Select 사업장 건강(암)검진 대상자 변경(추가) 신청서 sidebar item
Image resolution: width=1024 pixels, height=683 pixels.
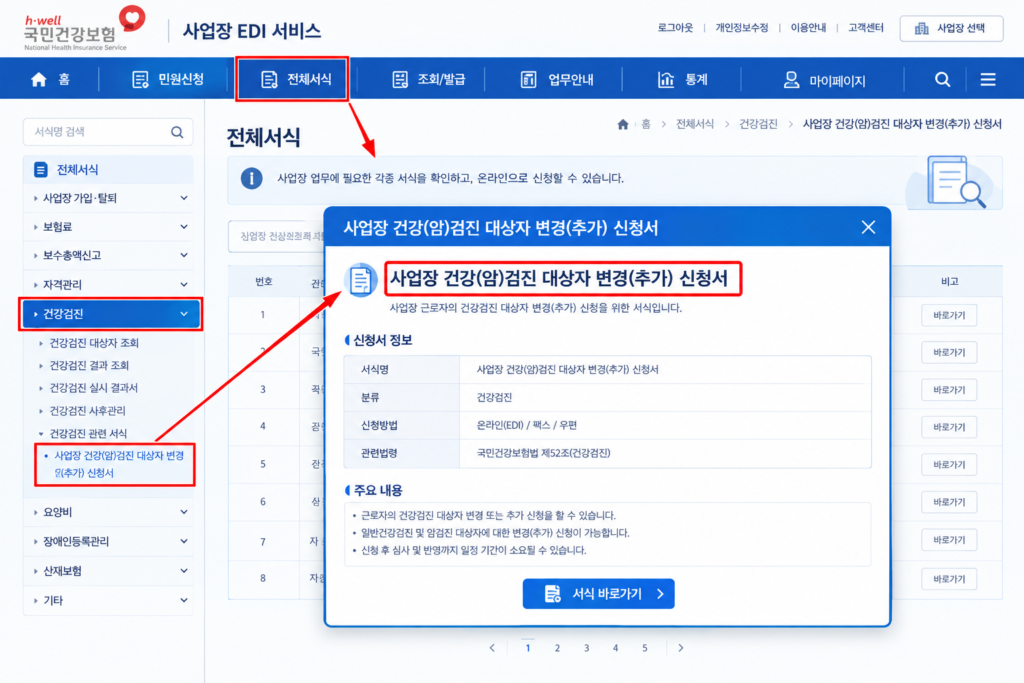[x=115, y=464]
